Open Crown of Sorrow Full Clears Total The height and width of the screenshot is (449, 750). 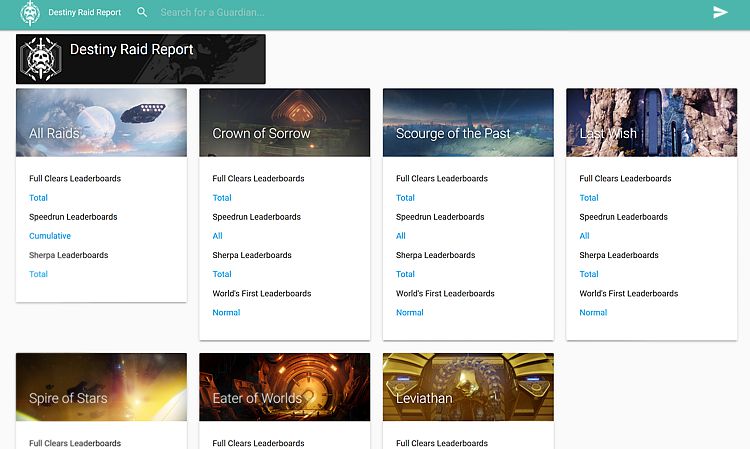[x=222, y=197]
